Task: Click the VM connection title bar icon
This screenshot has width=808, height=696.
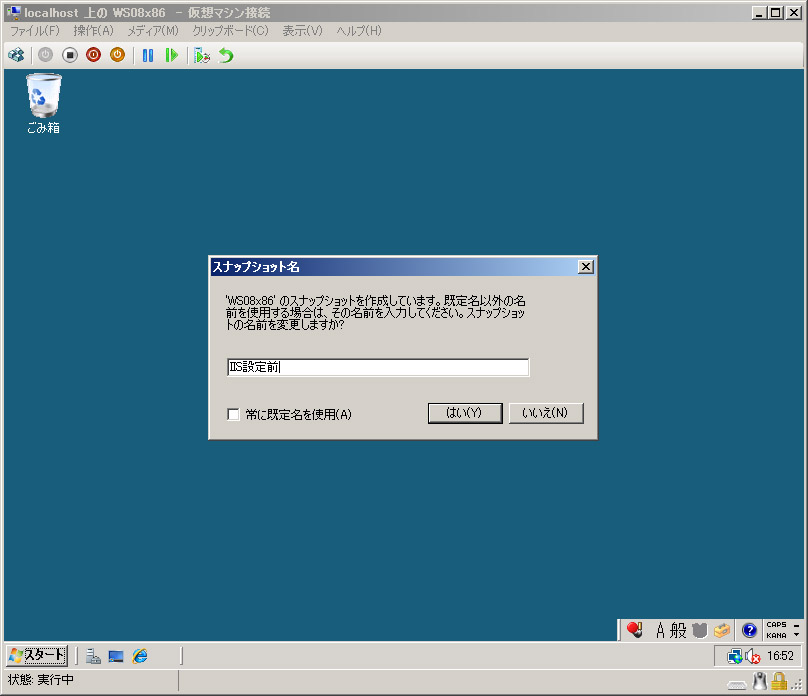Action: pos(14,12)
